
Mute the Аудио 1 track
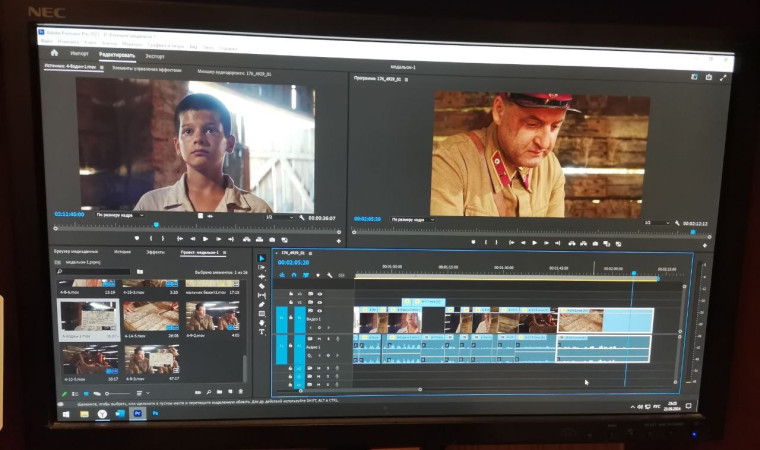pyautogui.click(x=319, y=338)
